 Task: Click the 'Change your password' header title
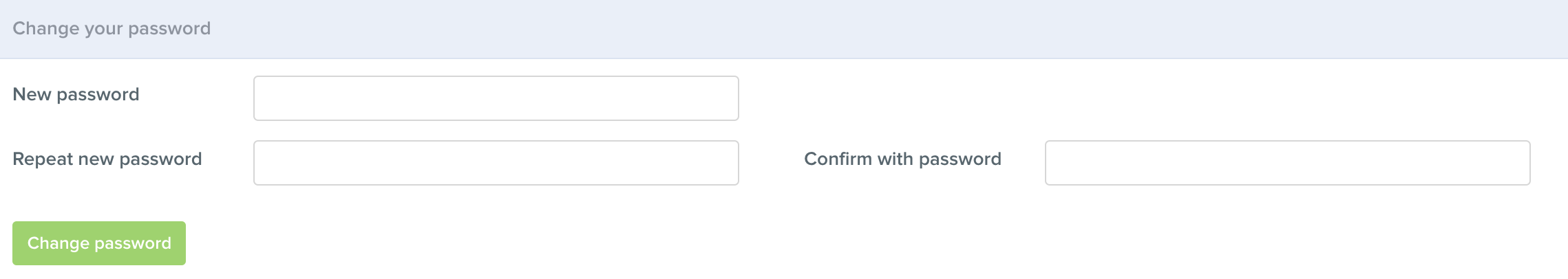click(x=112, y=29)
